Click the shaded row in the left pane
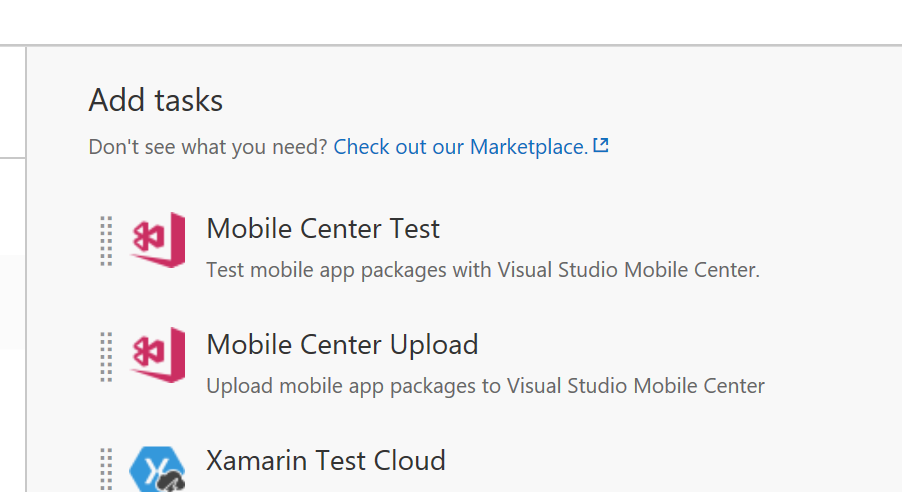The width and height of the screenshot is (902, 492). tap(12, 302)
